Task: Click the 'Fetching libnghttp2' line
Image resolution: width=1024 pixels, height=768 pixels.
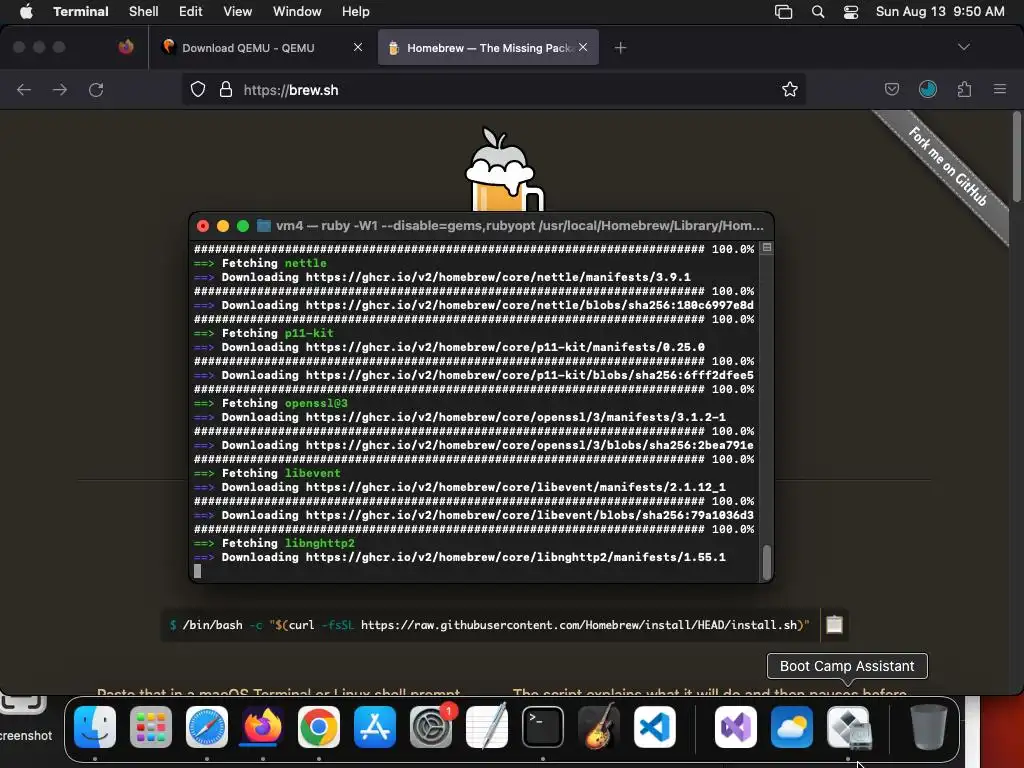Action: 274,543
